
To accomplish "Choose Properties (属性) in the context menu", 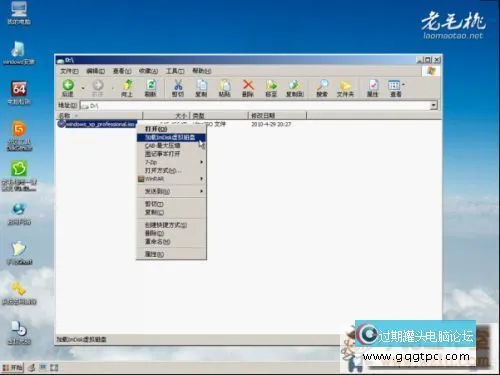I will (171, 254).
